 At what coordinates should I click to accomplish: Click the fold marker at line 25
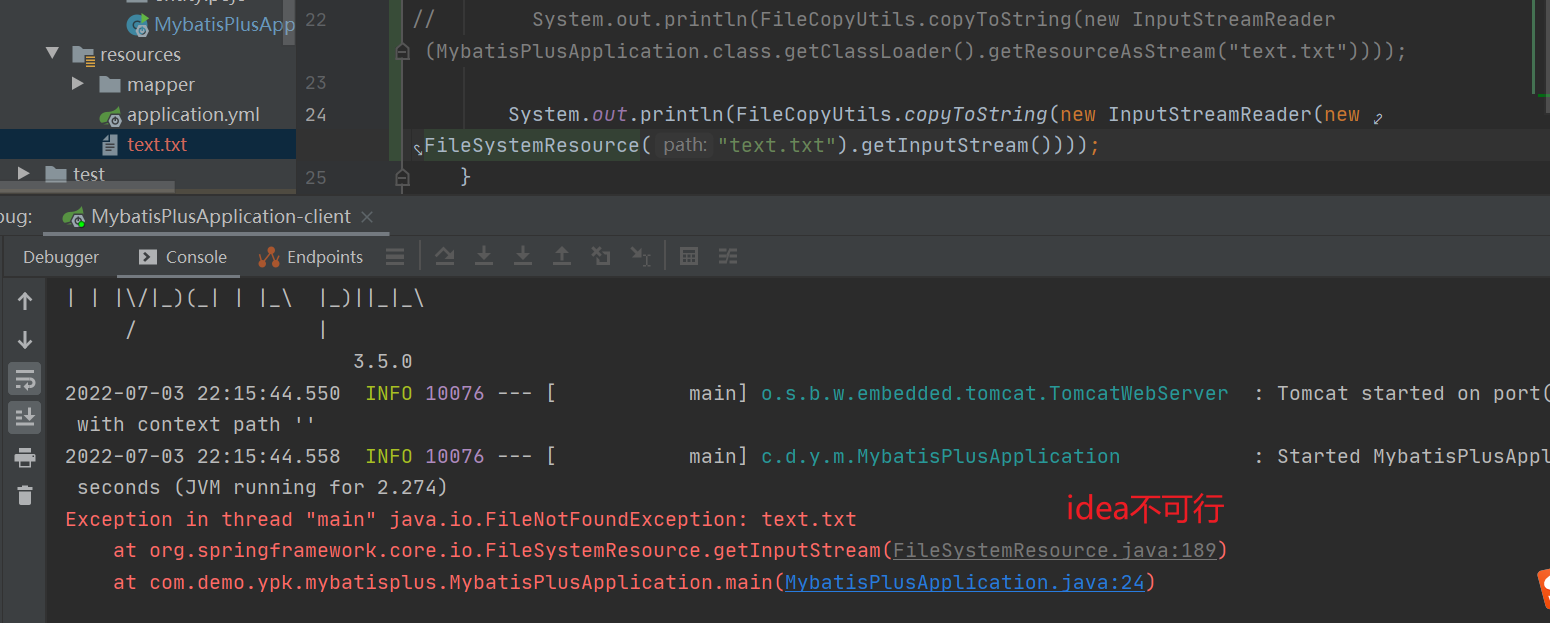(402, 177)
